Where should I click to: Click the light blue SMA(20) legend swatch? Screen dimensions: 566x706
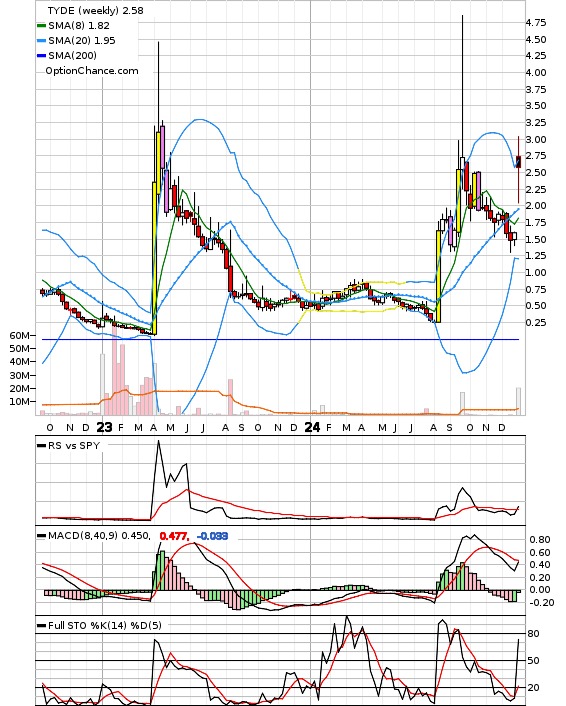tap(41, 41)
